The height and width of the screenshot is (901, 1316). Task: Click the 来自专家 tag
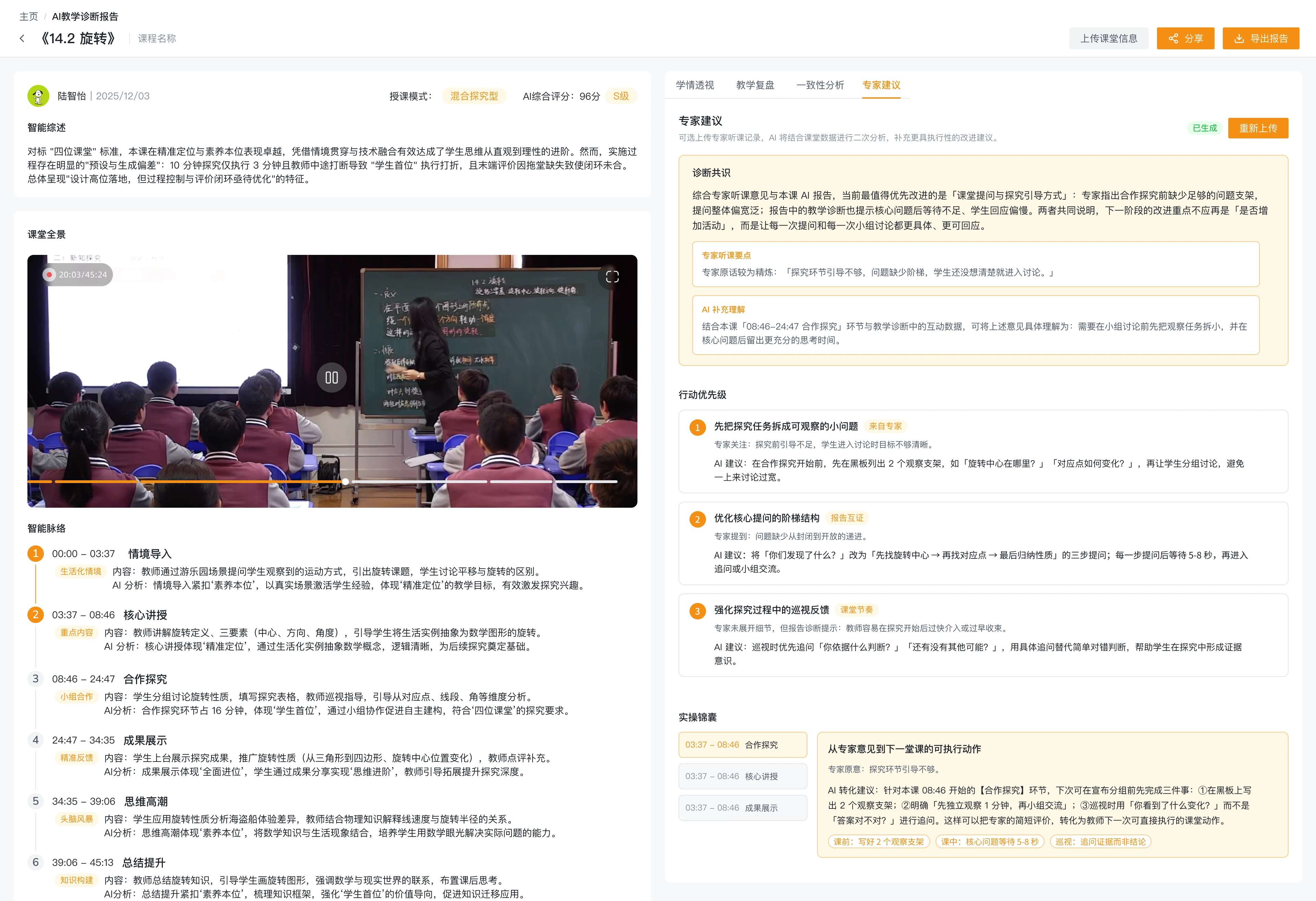coord(885,426)
